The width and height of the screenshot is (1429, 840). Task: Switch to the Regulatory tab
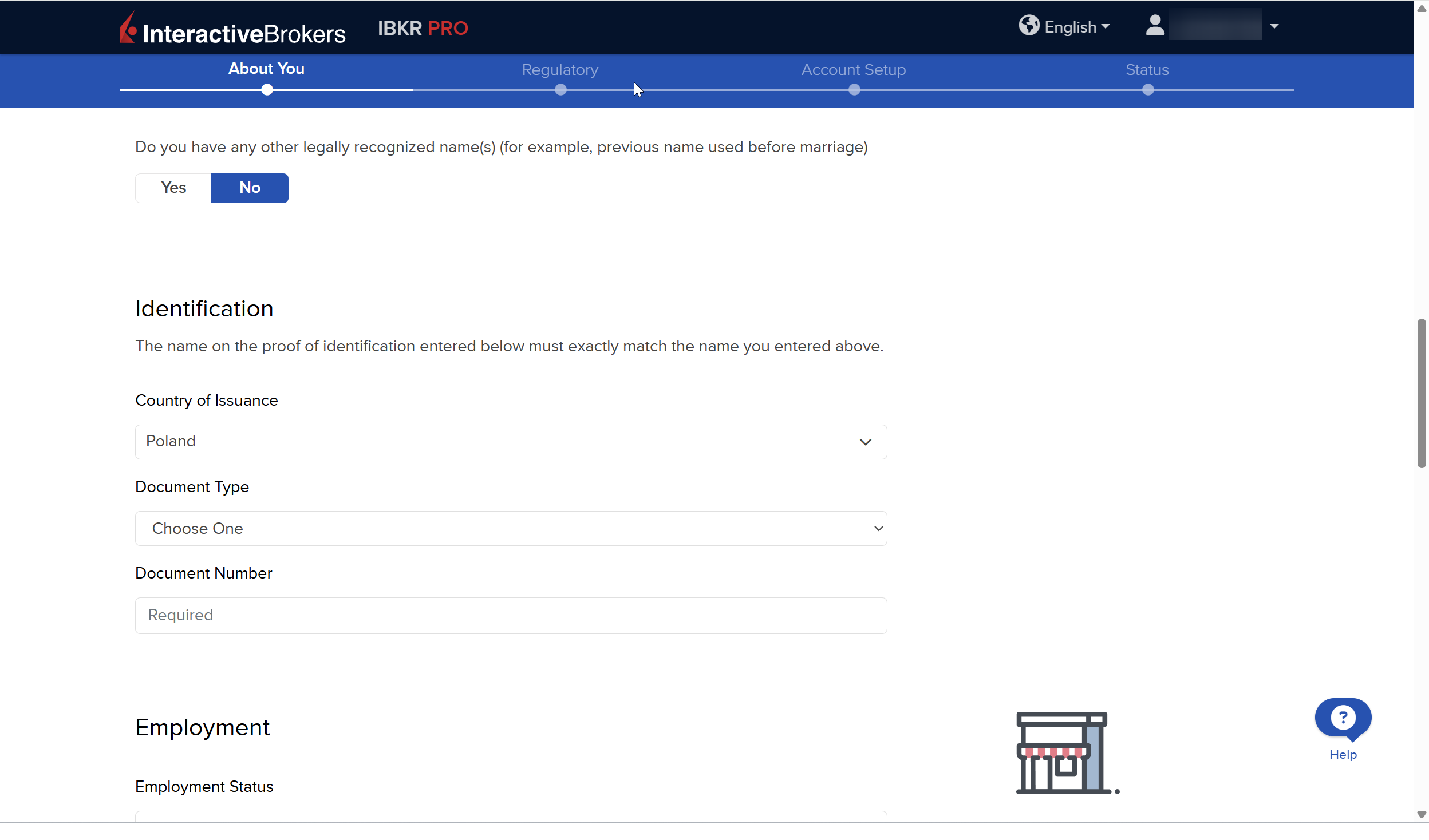(x=560, y=70)
